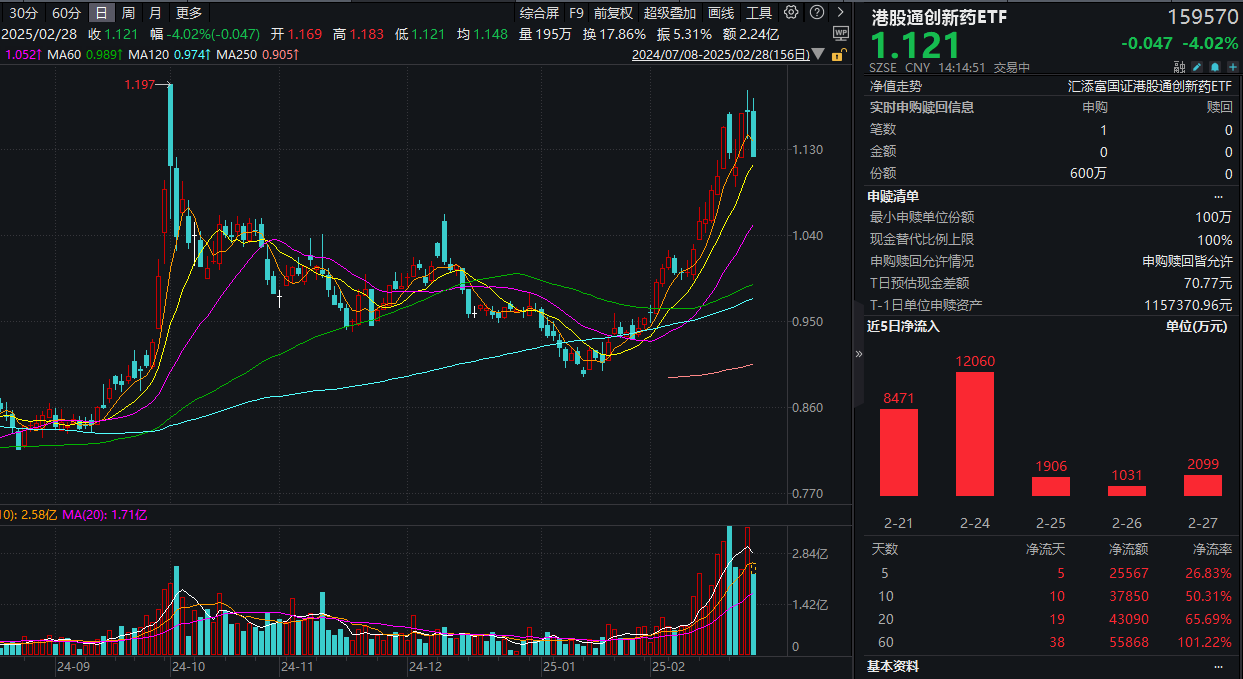This screenshot has width=1243, height=679.
Task: Toggle the lock icon near the moving averages
Action: click(x=837, y=54)
